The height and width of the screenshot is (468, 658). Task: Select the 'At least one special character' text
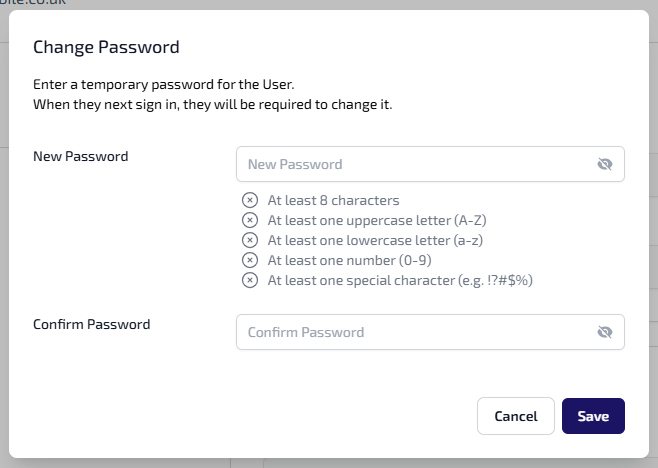tap(400, 280)
